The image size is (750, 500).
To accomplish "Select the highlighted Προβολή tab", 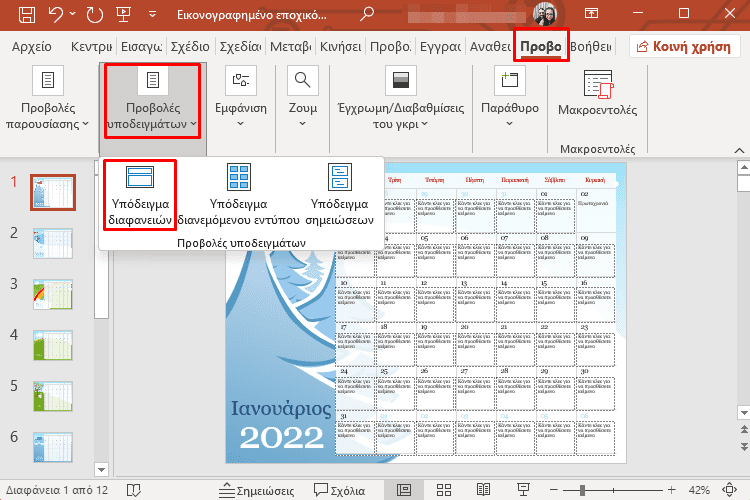I will point(541,46).
